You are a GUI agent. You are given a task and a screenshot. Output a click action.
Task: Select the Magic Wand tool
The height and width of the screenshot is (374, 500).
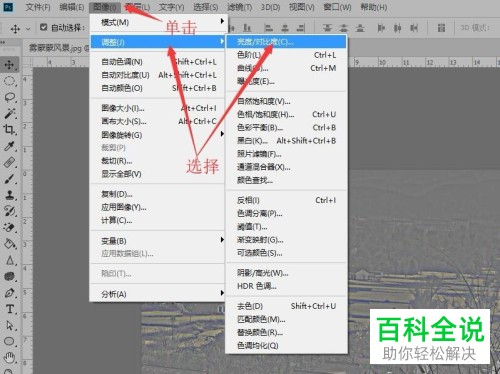10,113
